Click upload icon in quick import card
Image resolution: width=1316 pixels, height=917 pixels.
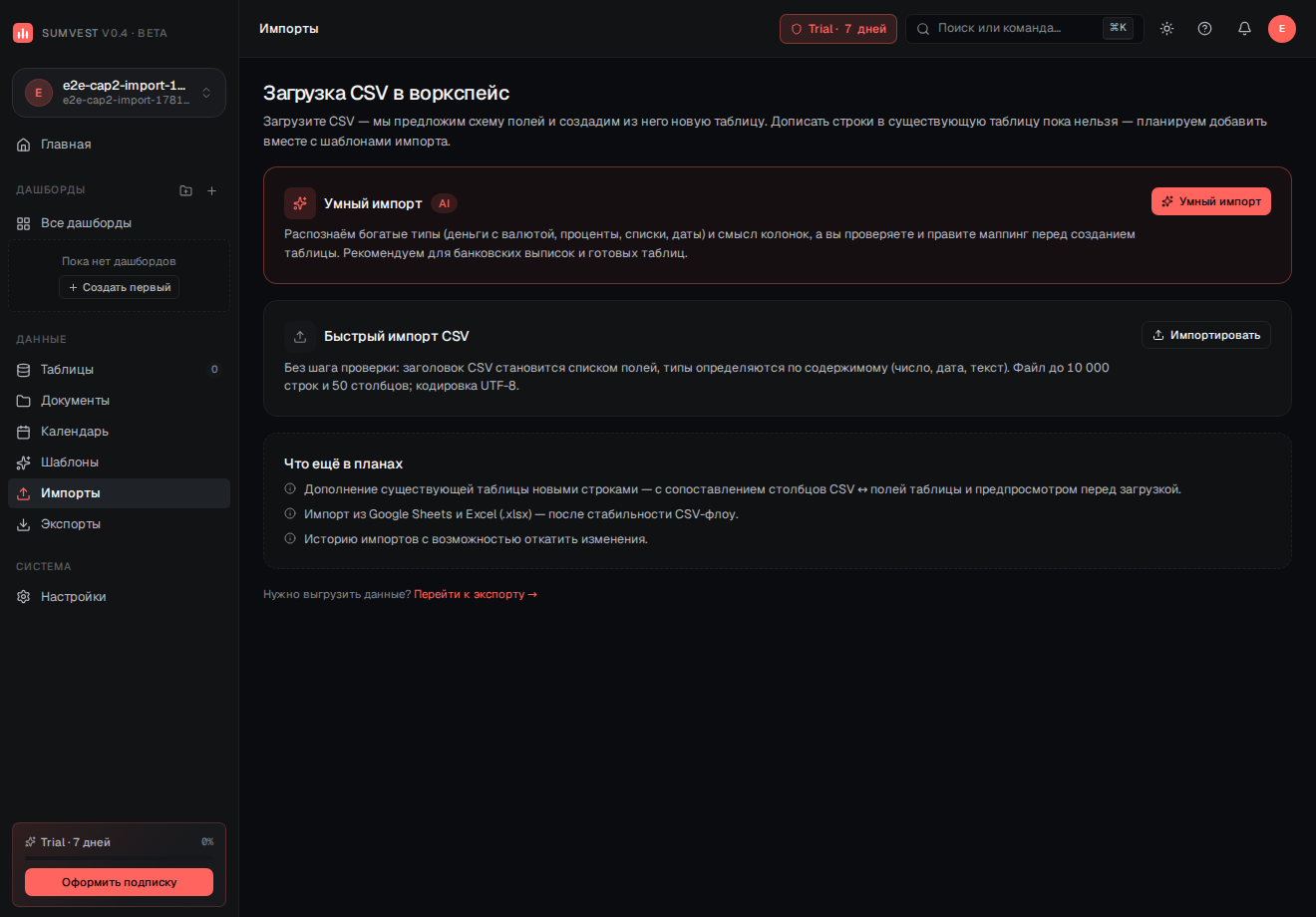[x=300, y=336]
